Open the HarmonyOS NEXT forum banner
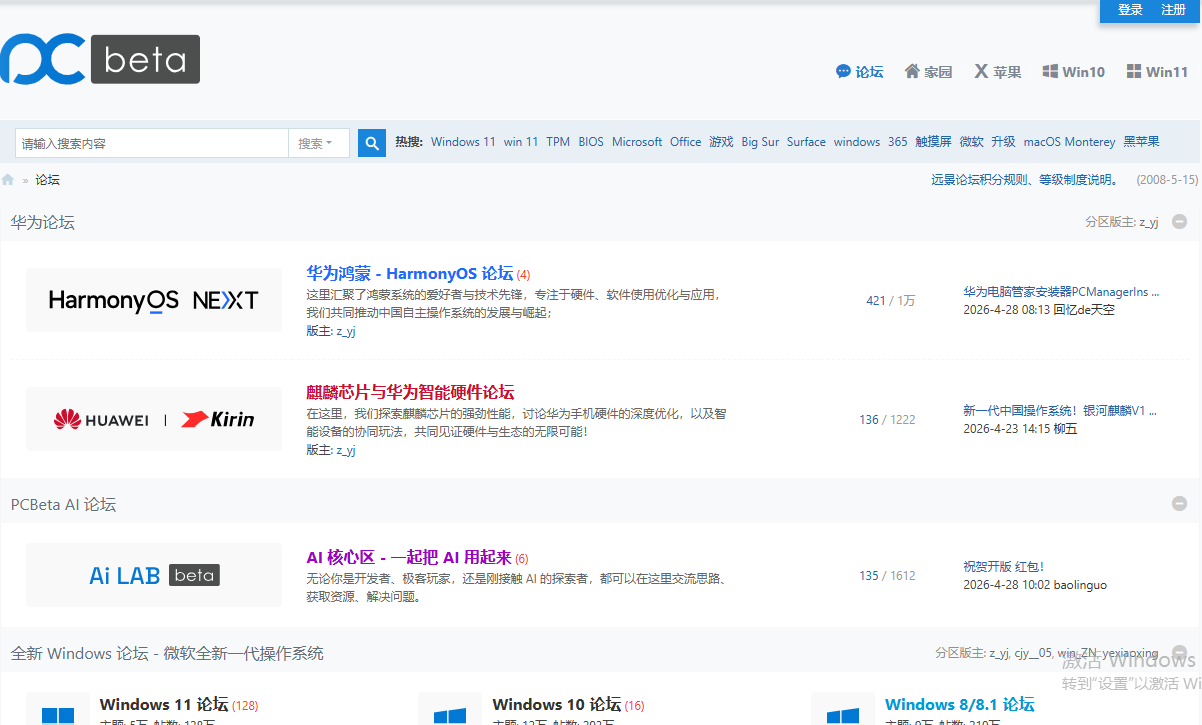The height and width of the screenshot is (725, 1202). click(153, 300)
